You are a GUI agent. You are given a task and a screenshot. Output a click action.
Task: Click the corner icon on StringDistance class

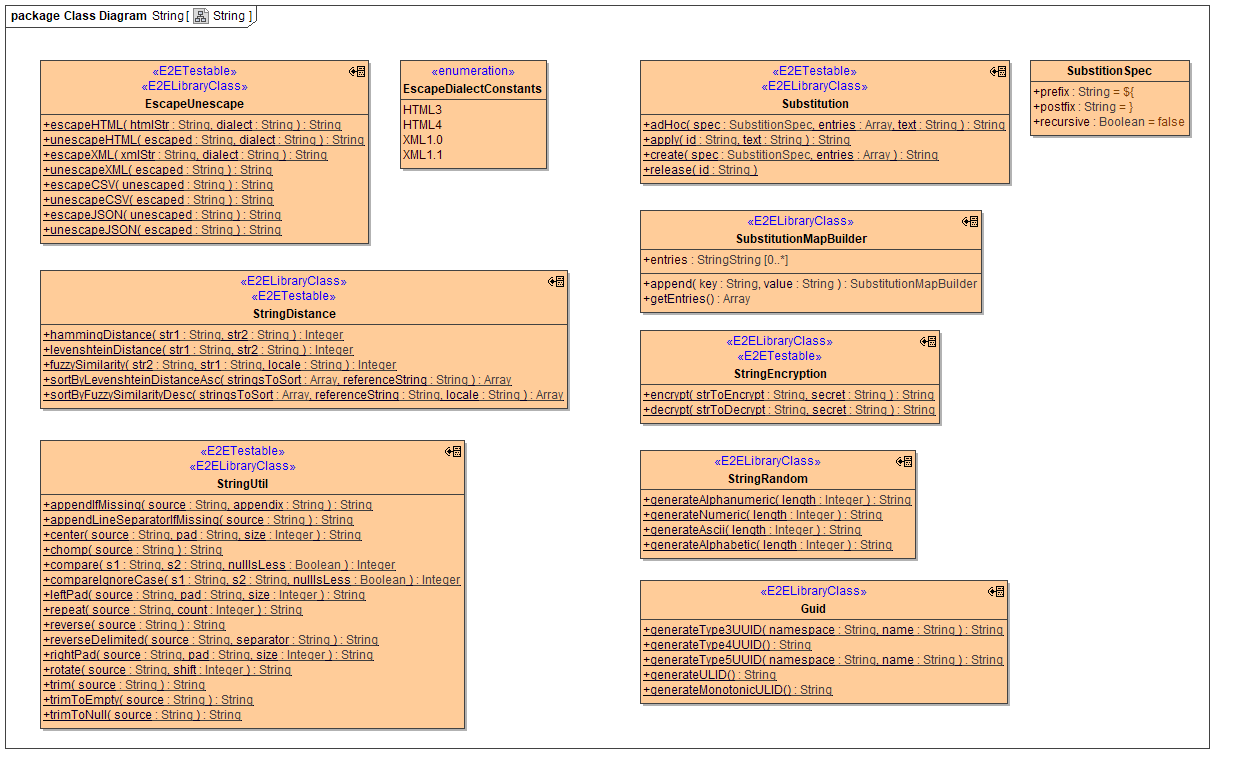coord(557,282)
